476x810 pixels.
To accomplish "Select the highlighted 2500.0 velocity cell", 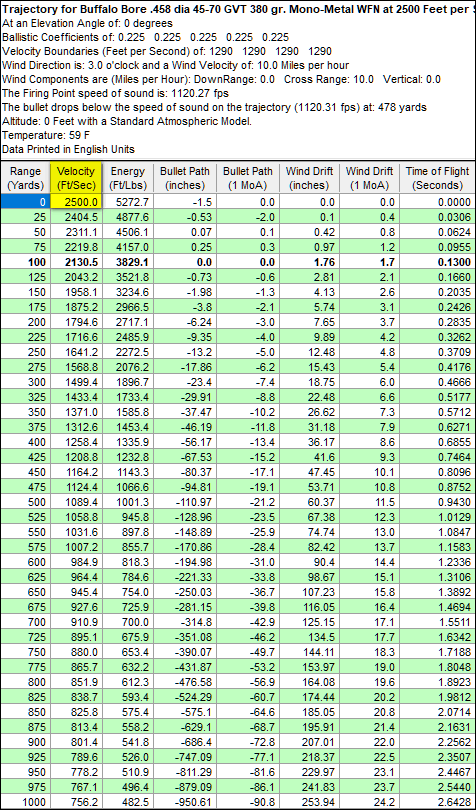I will click(x=76, y=201).
